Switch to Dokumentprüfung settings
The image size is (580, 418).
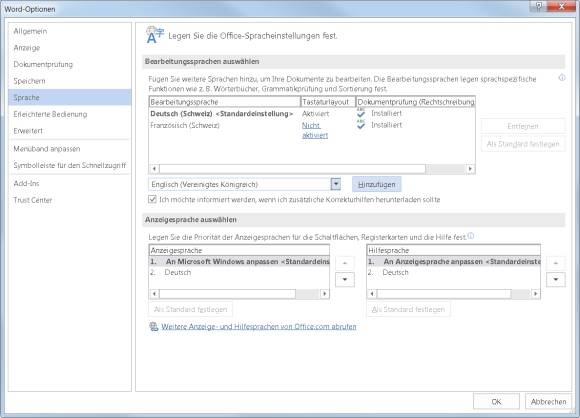(x=70, y=64)
